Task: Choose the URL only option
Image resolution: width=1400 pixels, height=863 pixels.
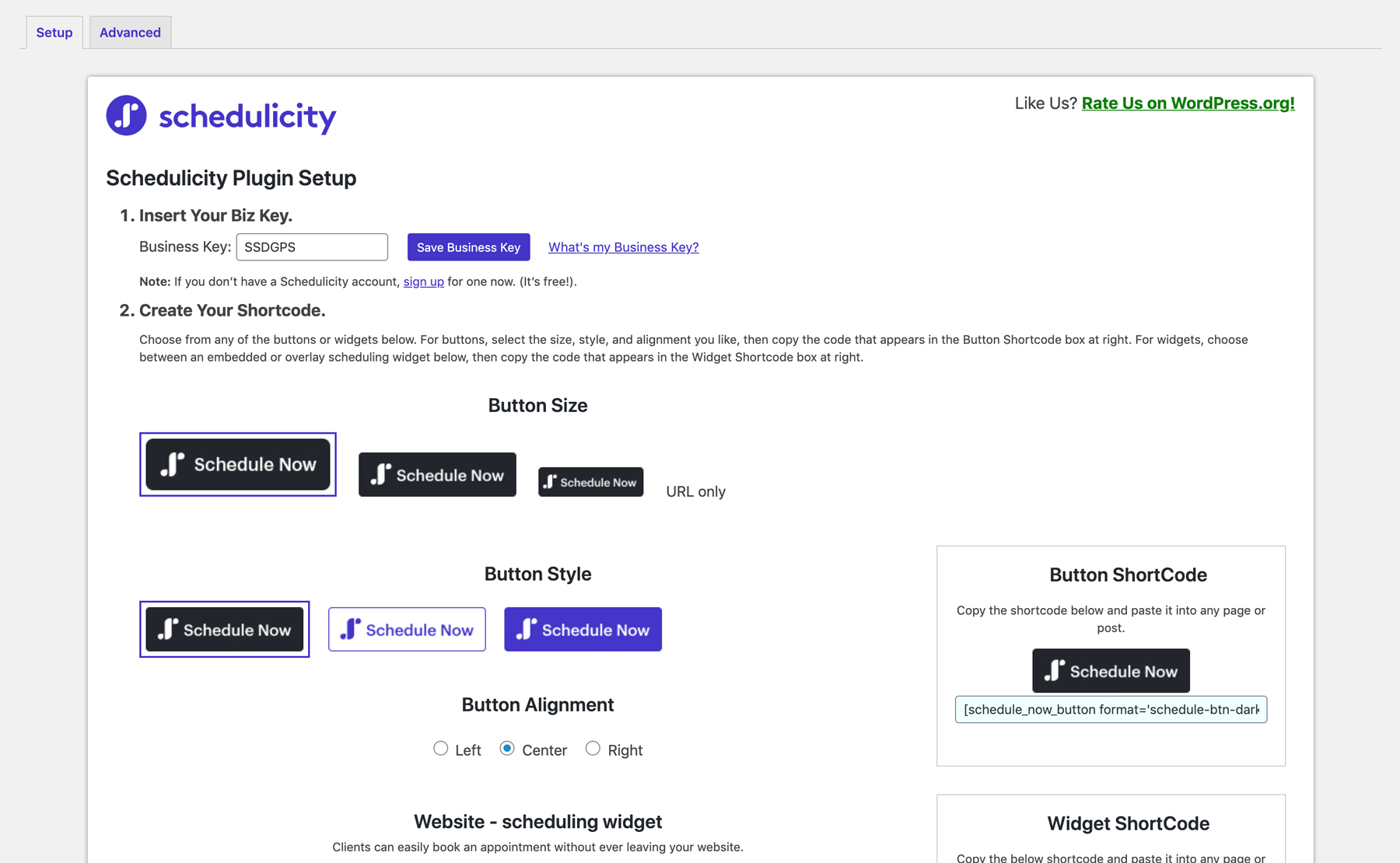Action: 695,491
